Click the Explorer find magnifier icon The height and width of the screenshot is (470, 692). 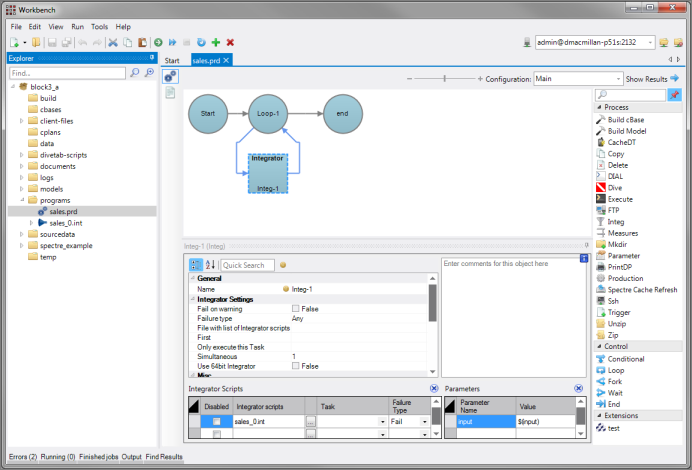[x=135, y=72]
